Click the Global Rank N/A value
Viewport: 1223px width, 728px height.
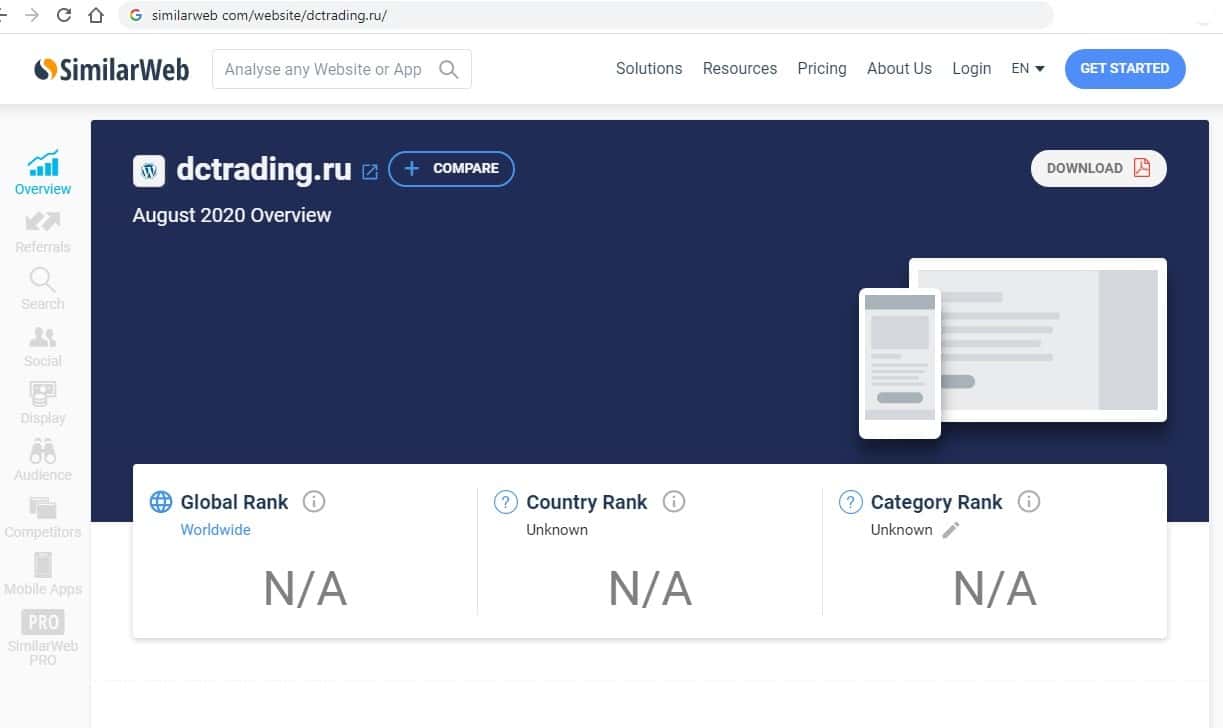click(305, 589)
